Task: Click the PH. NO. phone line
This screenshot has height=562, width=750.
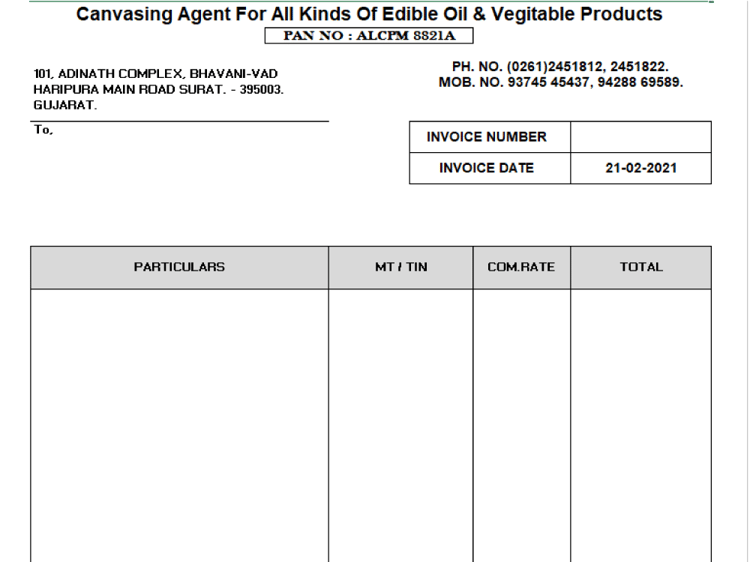Action: click(560, 66)
